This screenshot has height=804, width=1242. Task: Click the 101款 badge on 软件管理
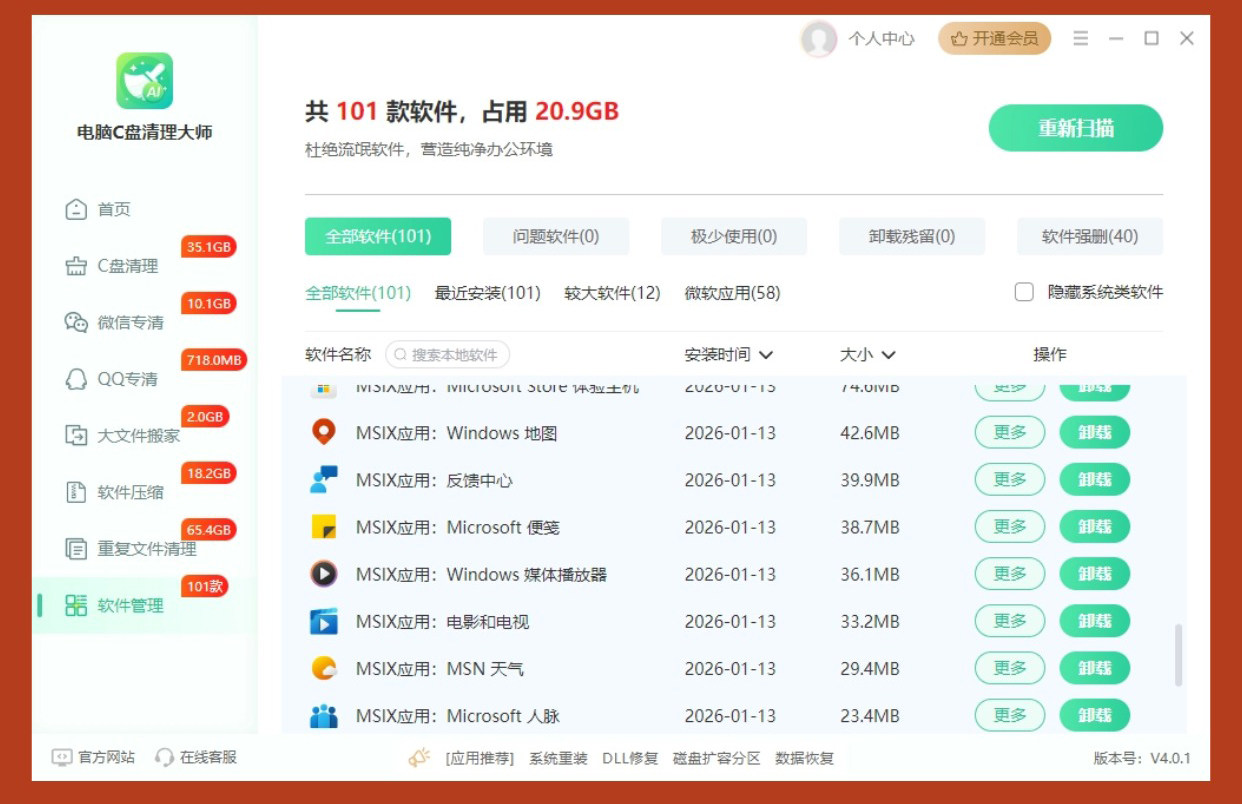(204, 586)
